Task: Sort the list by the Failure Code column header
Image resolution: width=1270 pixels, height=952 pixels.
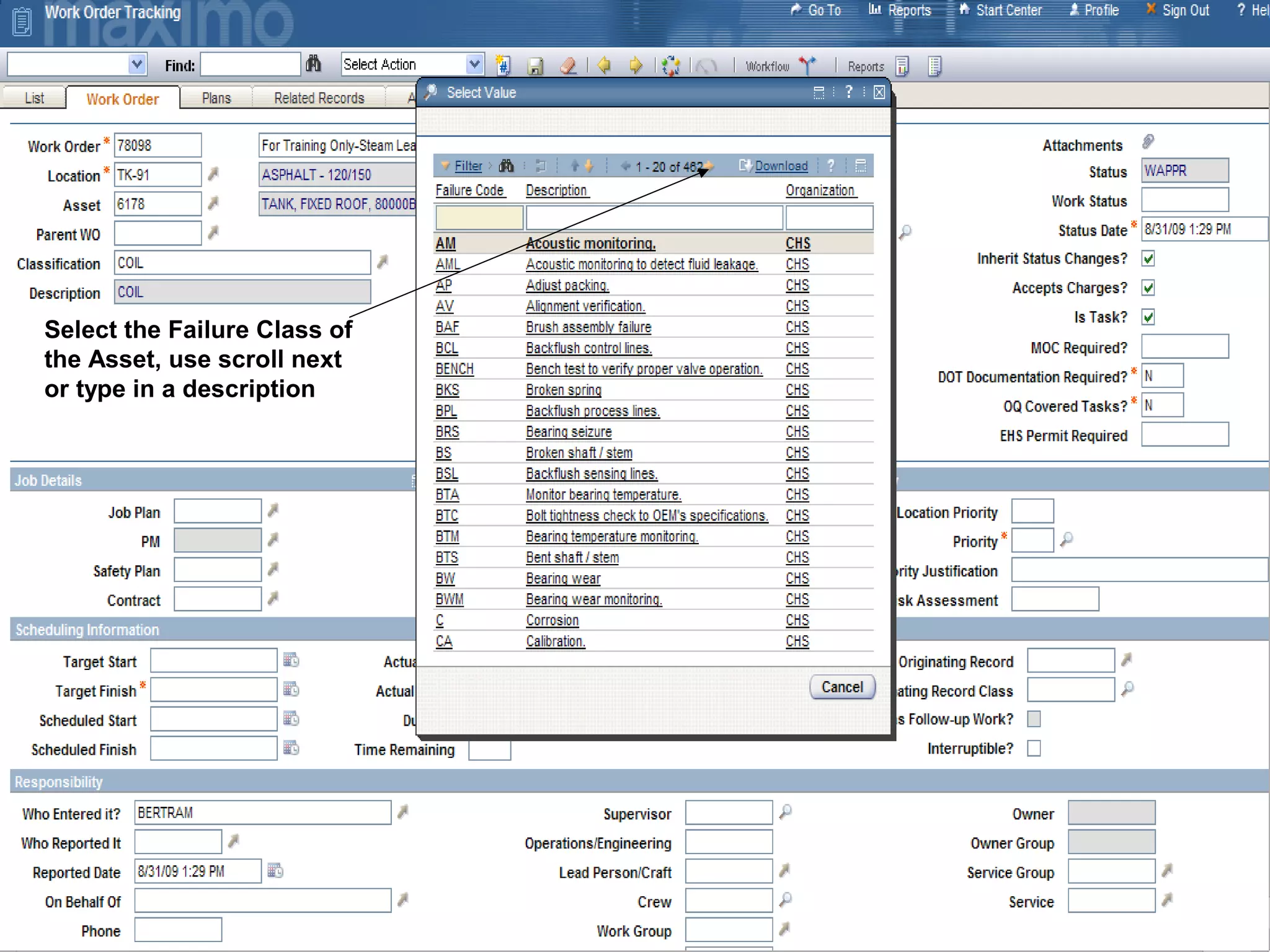Action: [x=469, y=190]
